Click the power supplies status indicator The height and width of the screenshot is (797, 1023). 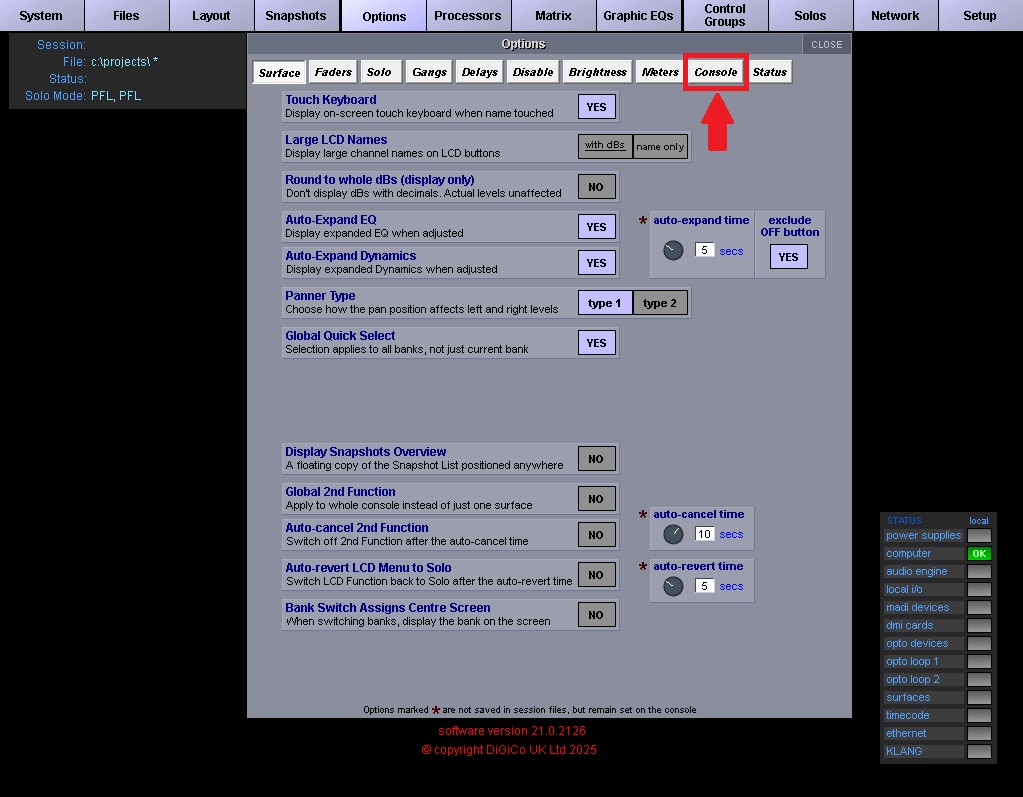[979, 535]
